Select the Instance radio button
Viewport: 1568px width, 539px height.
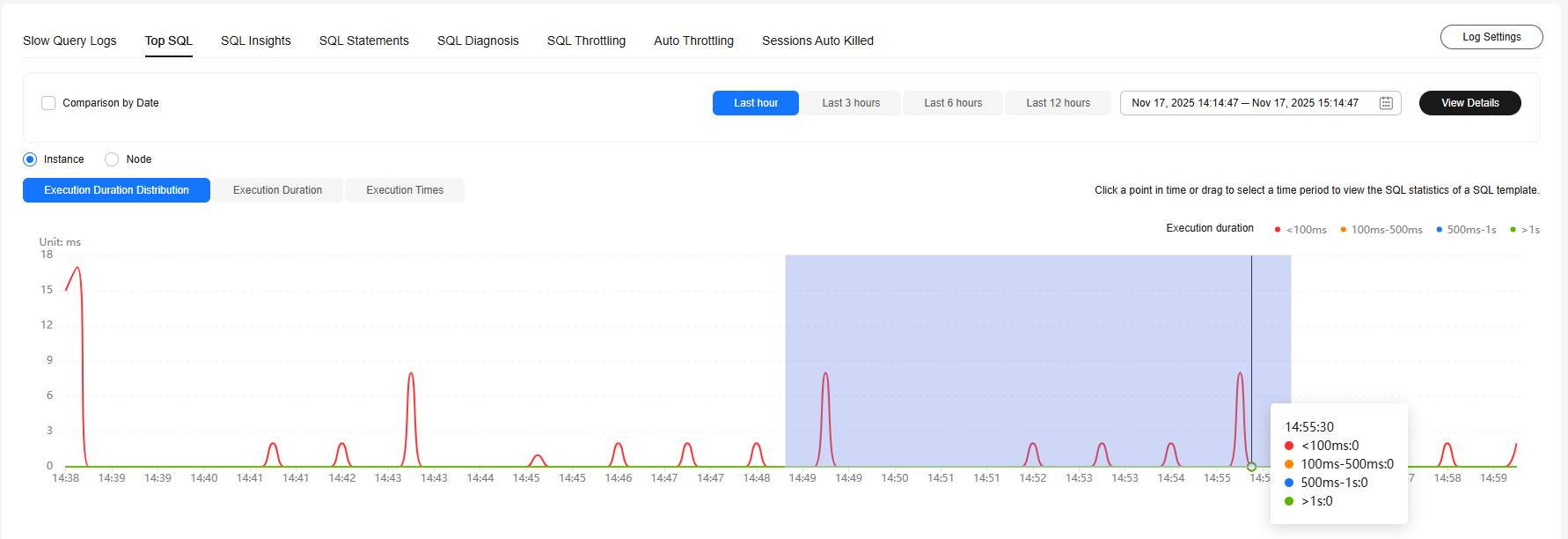[x=30, y=159]
